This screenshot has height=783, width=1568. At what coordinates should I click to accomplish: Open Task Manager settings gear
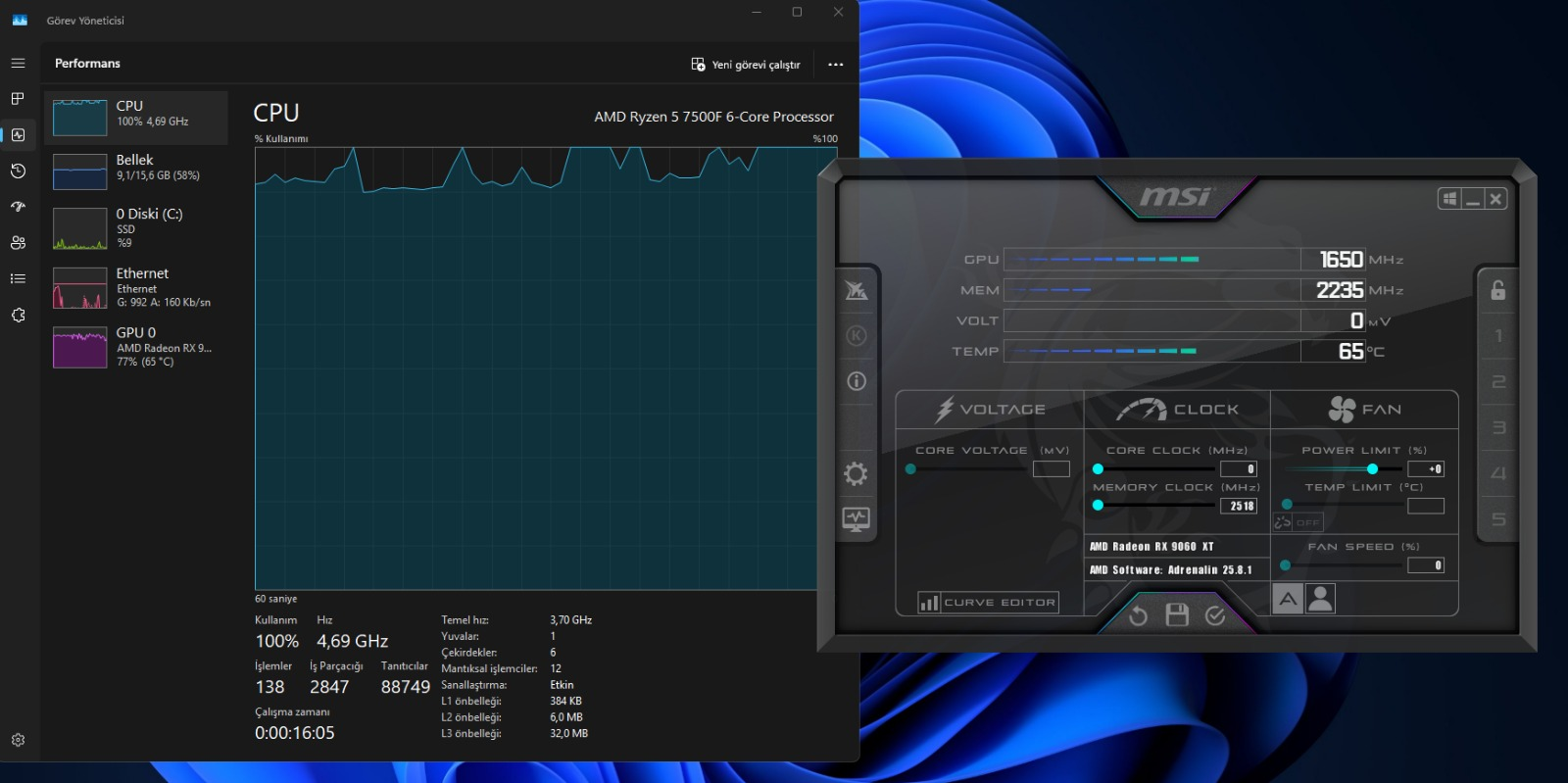coord(18,740)
